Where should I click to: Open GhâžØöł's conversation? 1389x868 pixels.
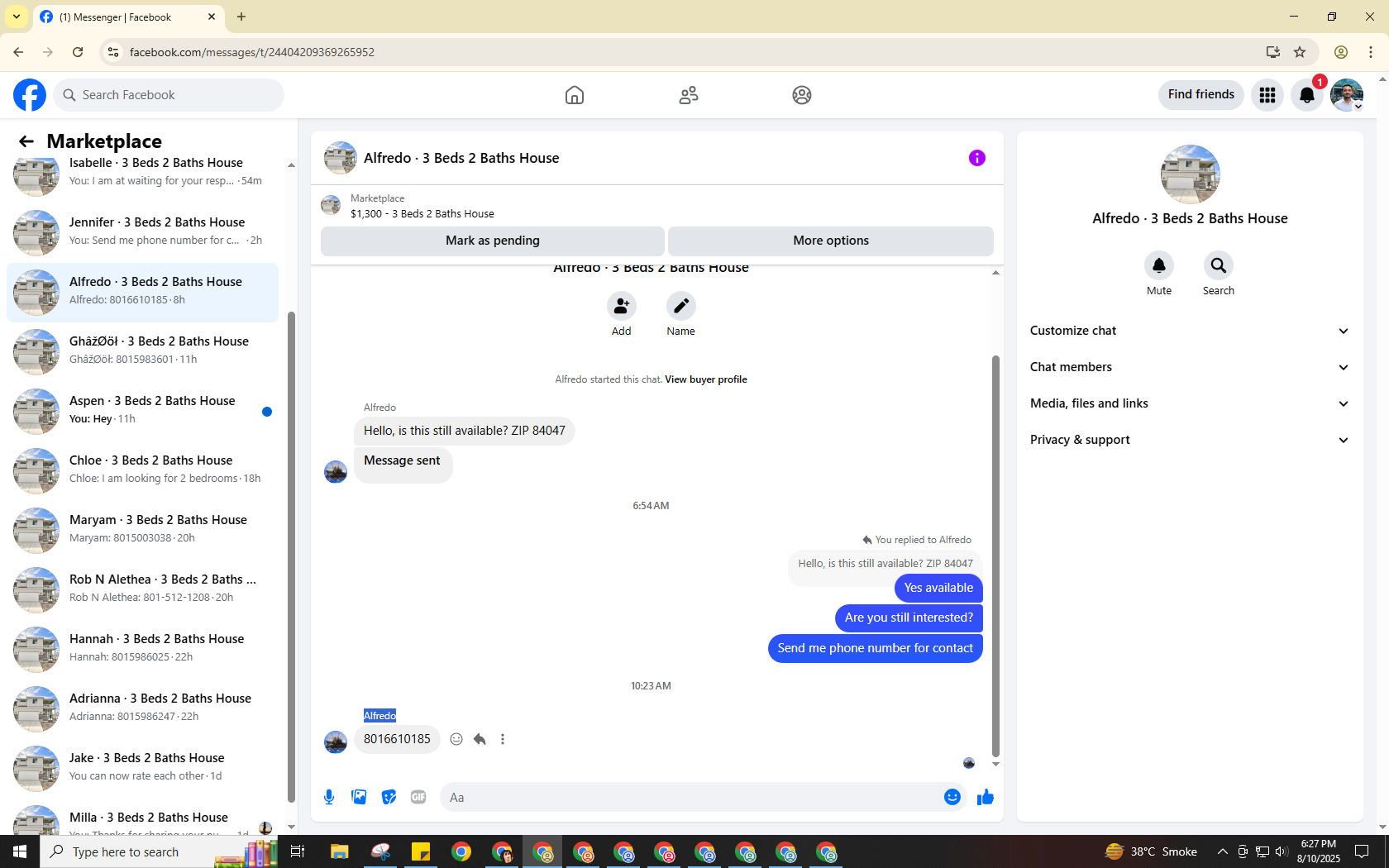[142, 351]
